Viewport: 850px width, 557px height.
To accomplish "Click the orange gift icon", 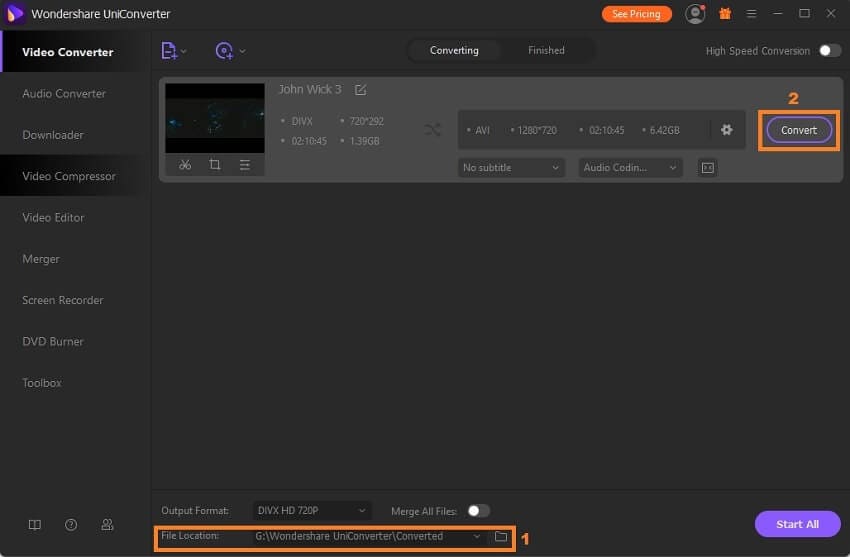I will [x=724, y=14].
